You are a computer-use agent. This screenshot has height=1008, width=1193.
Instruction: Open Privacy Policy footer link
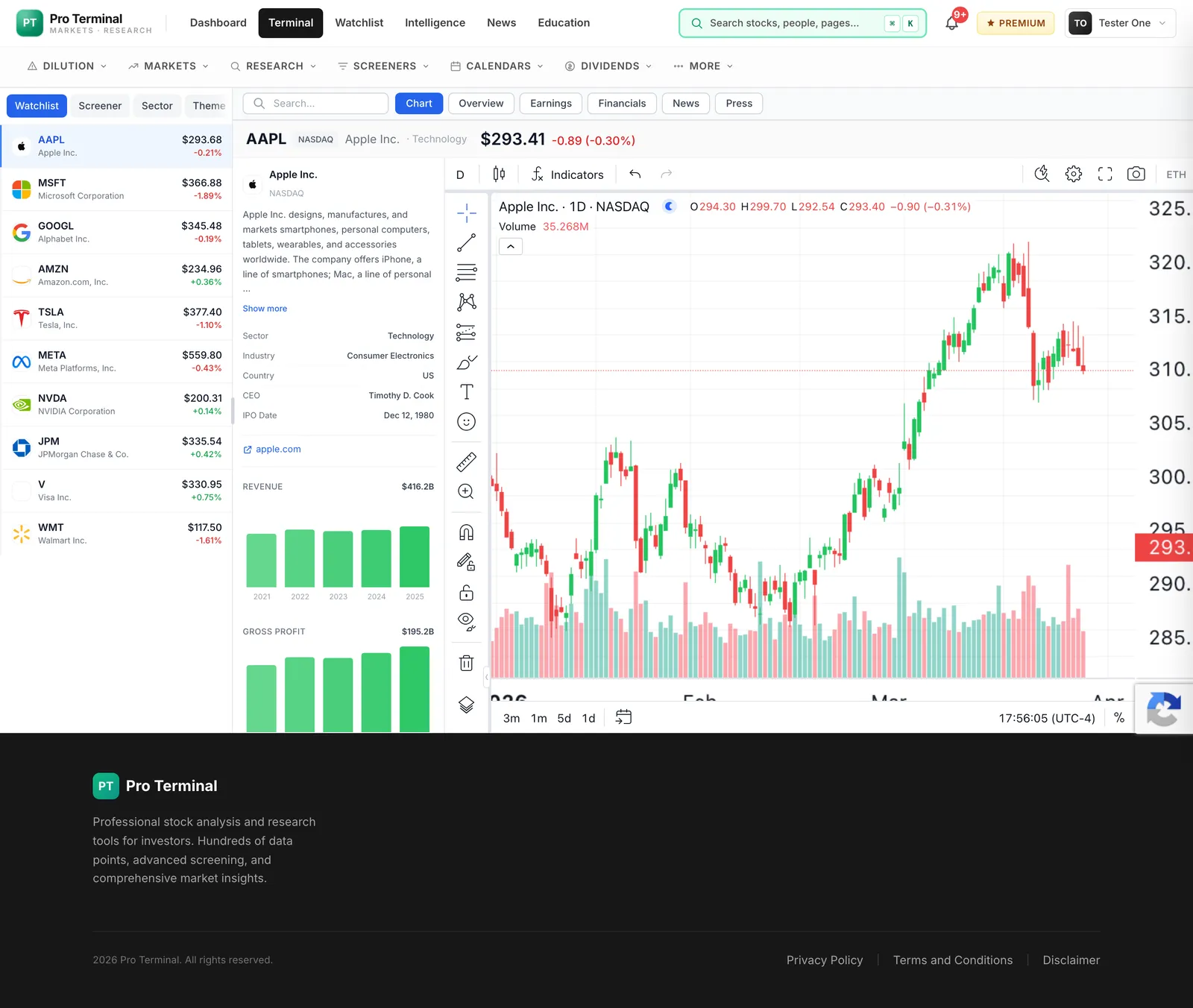click(825, 960)
